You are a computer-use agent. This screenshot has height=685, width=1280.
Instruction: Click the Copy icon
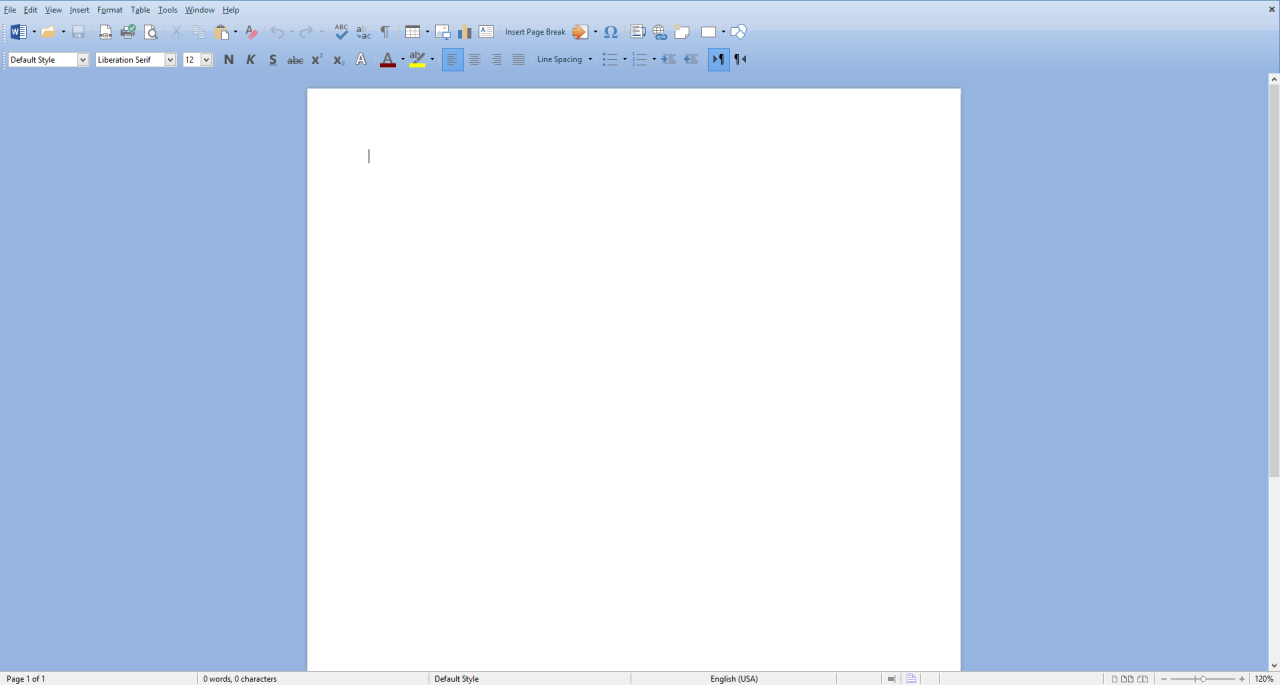point(199,32)
